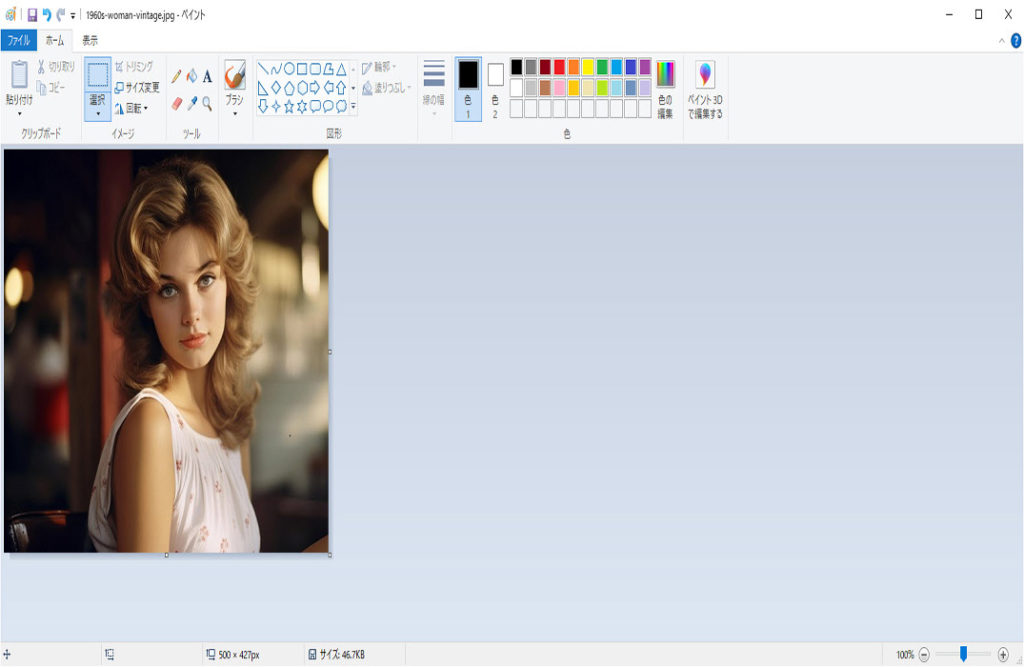The image size is (1024, 667).
Task: Select the Eraser tool
Action: click(177, 103)
